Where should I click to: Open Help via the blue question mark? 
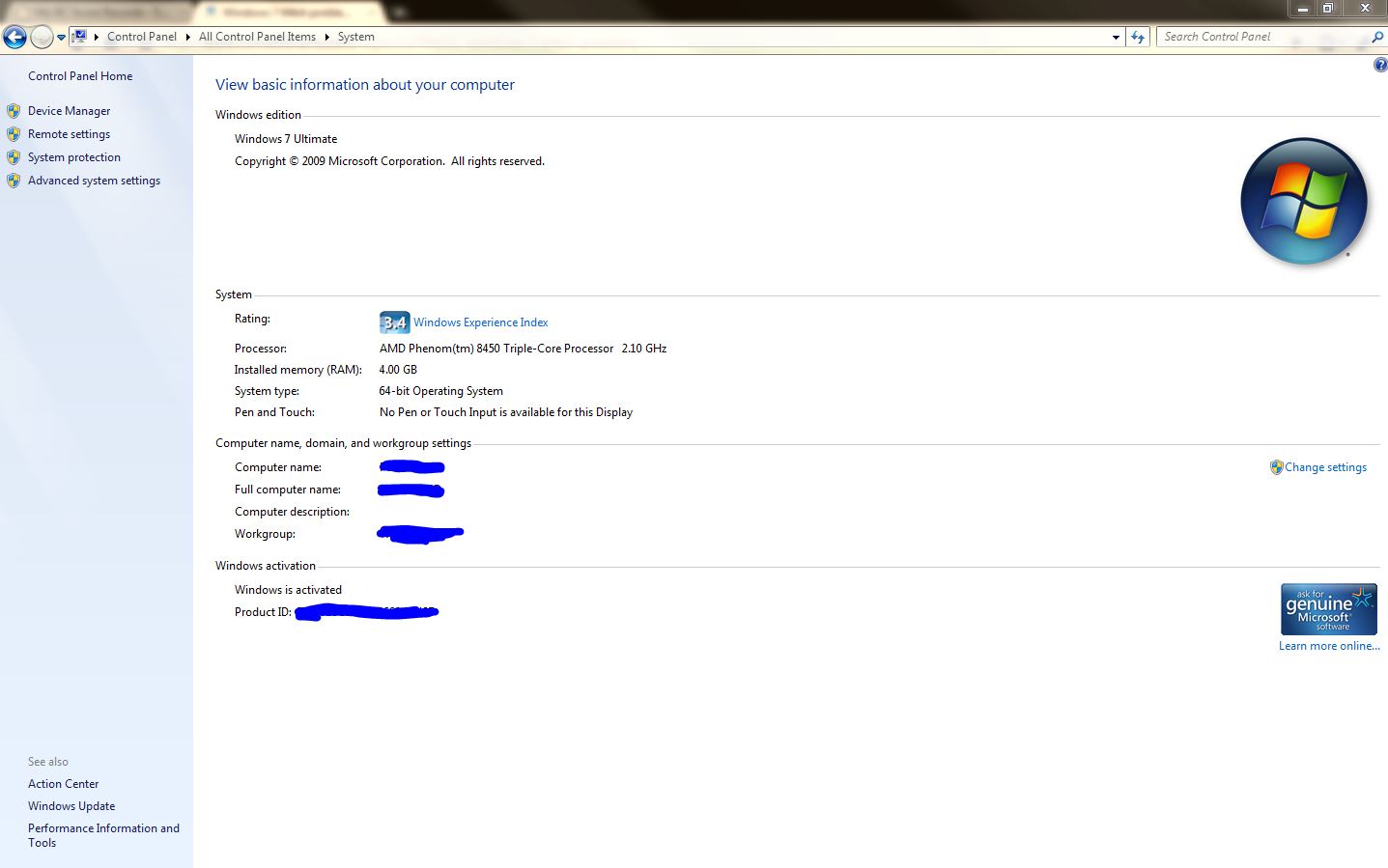1380,65
